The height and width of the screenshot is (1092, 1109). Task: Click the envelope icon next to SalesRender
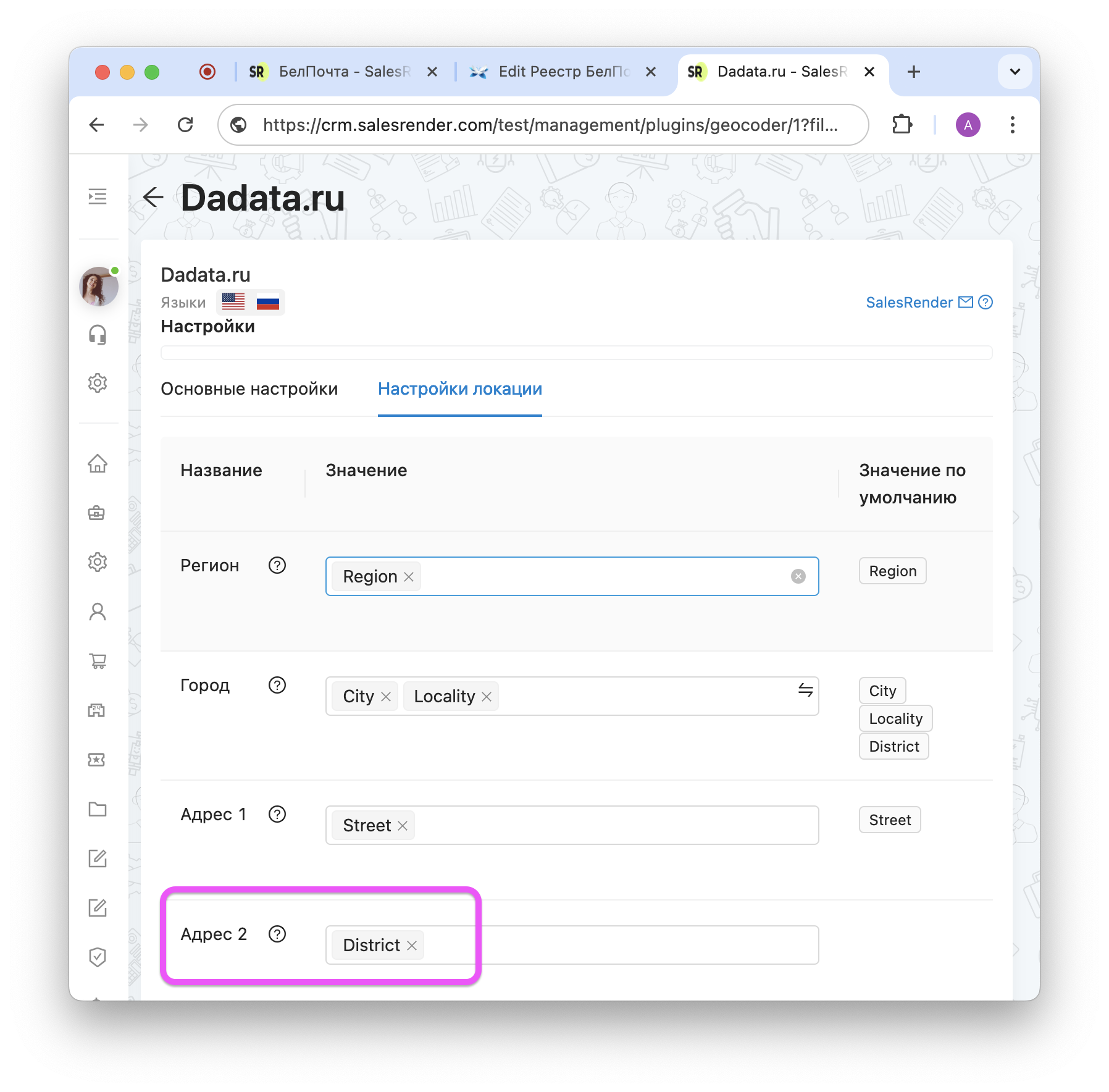tap(965, 302)
